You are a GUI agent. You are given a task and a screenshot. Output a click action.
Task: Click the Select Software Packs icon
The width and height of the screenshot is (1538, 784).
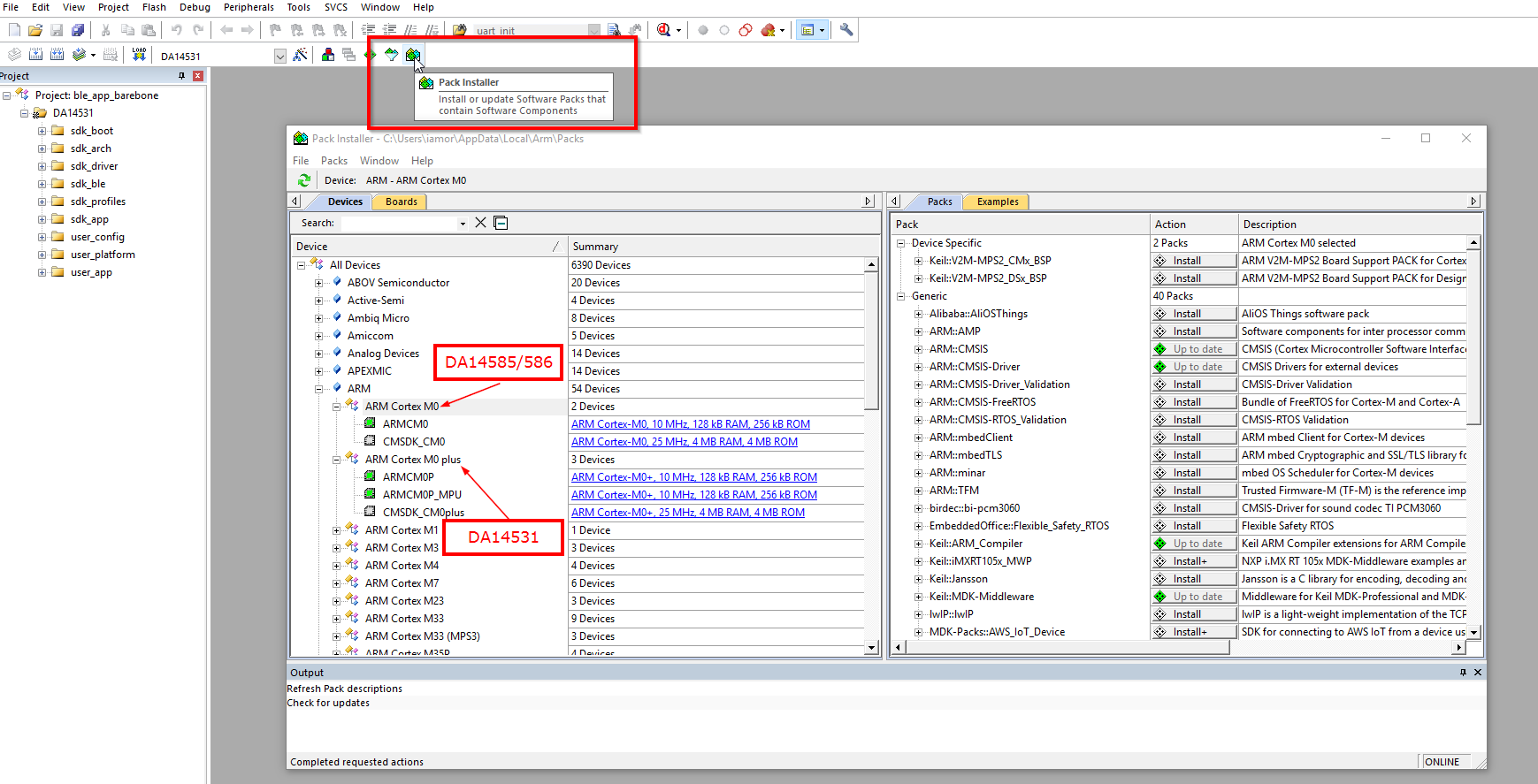[391, 55]
